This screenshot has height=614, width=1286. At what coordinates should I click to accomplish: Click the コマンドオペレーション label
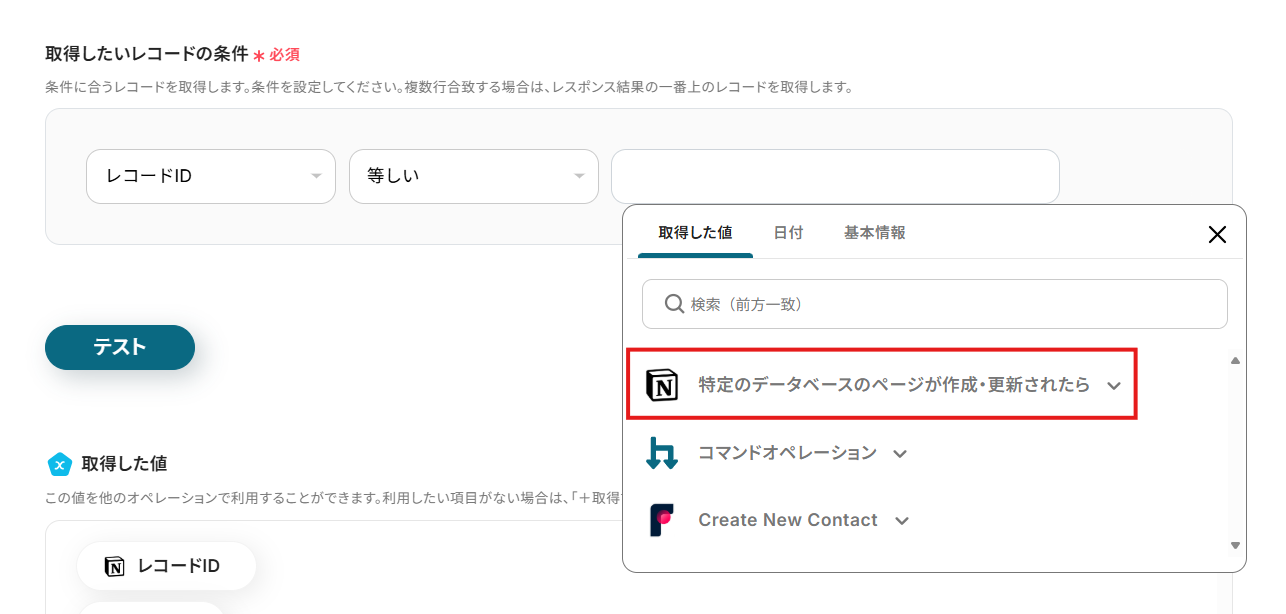pos(787,453)
